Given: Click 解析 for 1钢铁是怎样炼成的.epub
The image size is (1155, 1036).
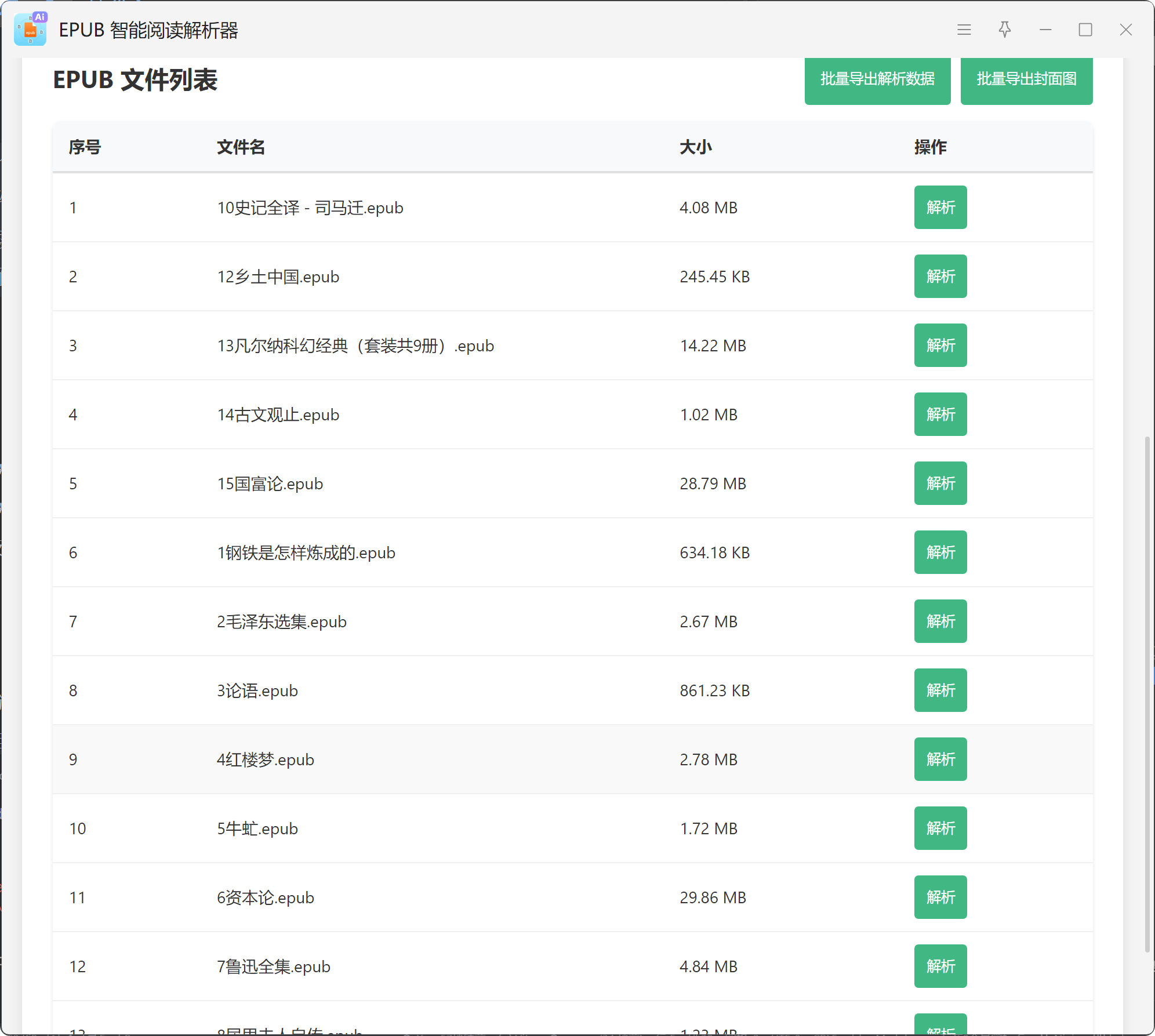Looking at the screenshot, I should pos(940,552).
